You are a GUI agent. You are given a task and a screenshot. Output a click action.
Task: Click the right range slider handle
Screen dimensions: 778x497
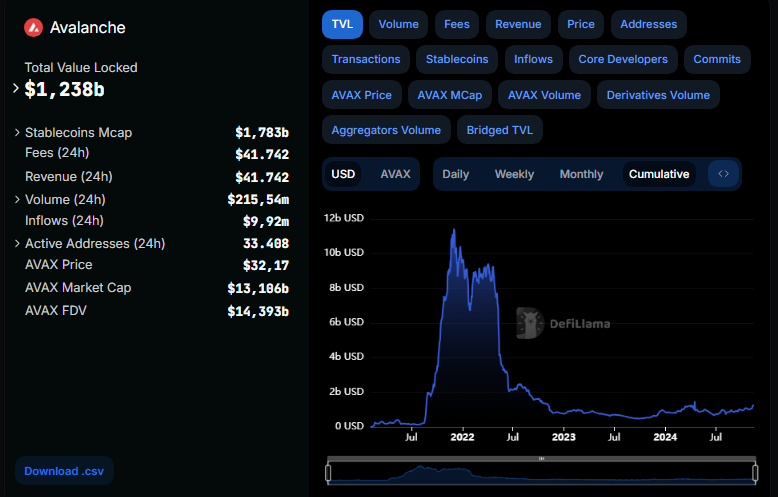[x=755, y=473]
